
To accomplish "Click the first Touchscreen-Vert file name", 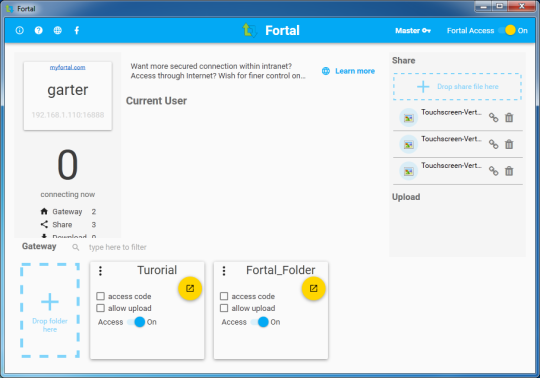I will click(451, 112).
